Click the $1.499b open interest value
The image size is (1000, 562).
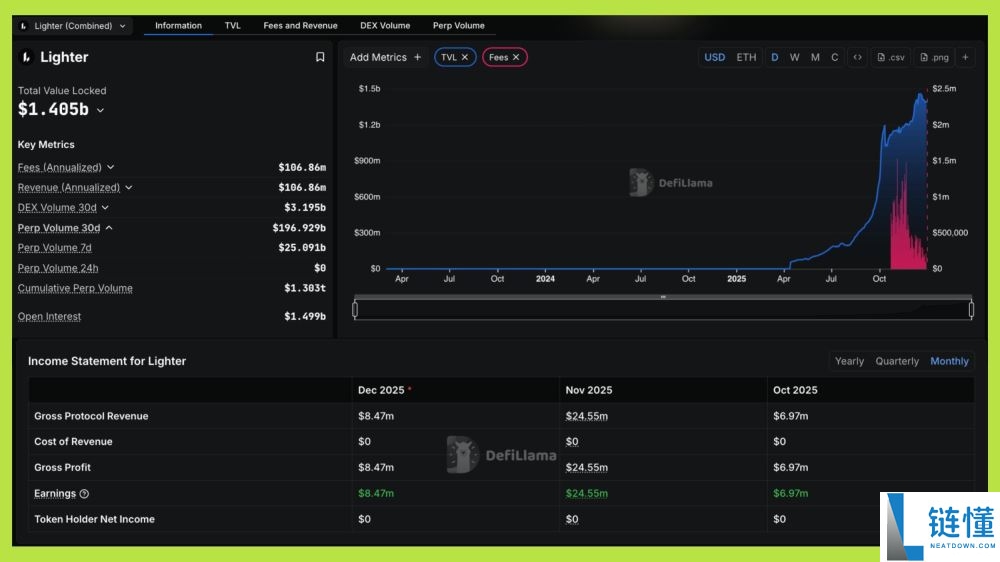(304, 316)
